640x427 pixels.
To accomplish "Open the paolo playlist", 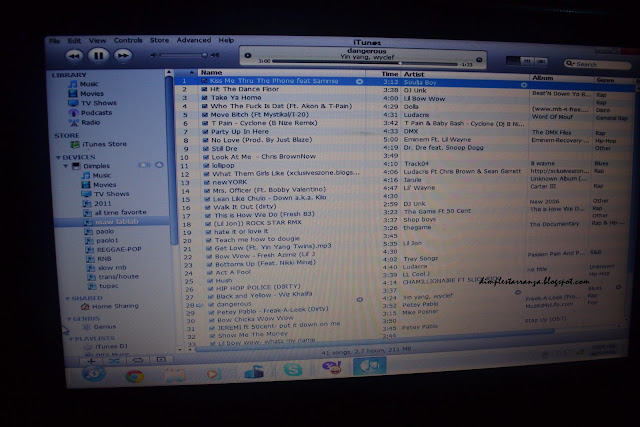I will [105, 231].
